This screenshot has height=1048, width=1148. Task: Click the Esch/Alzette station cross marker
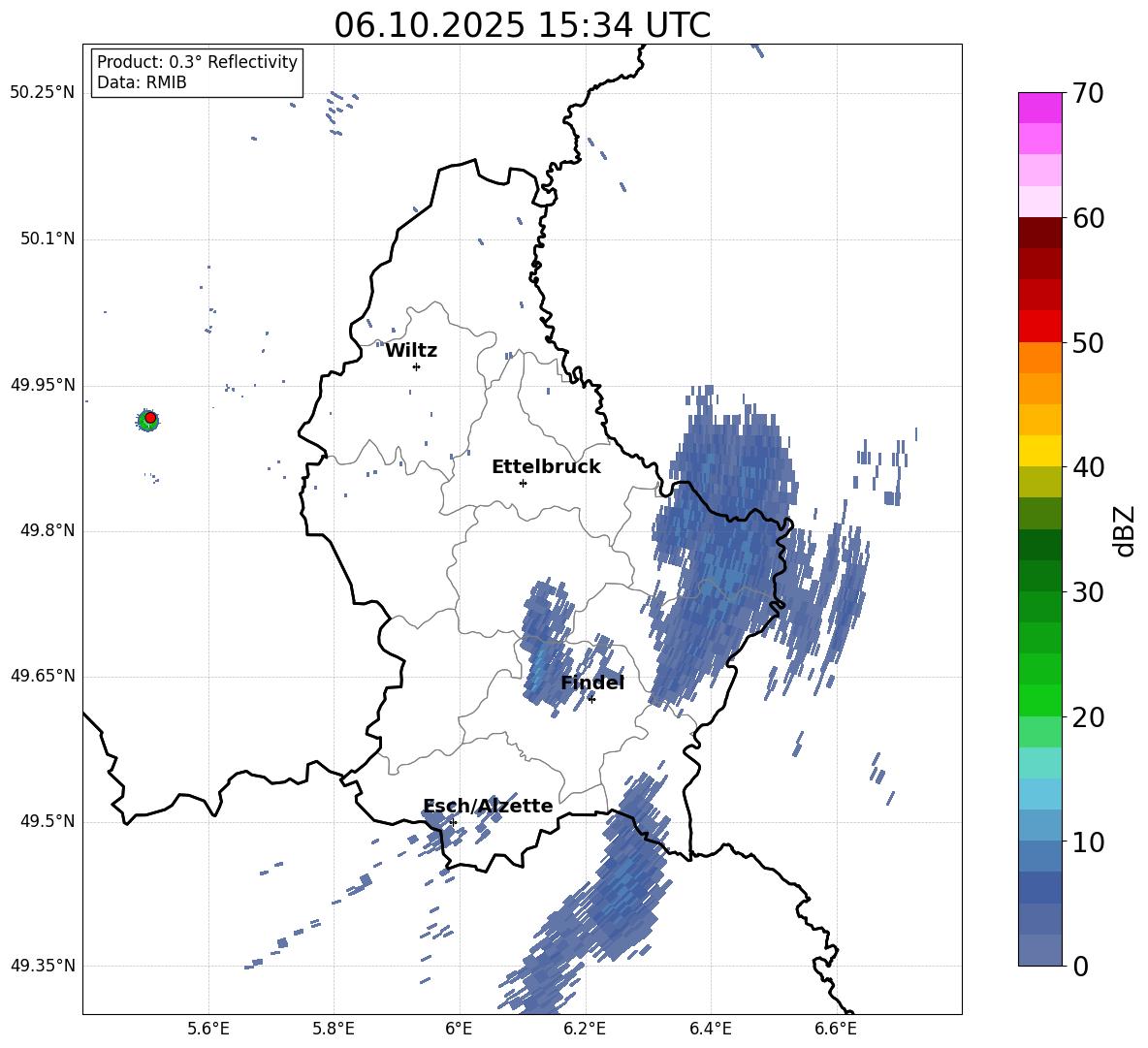click(453, 822)
